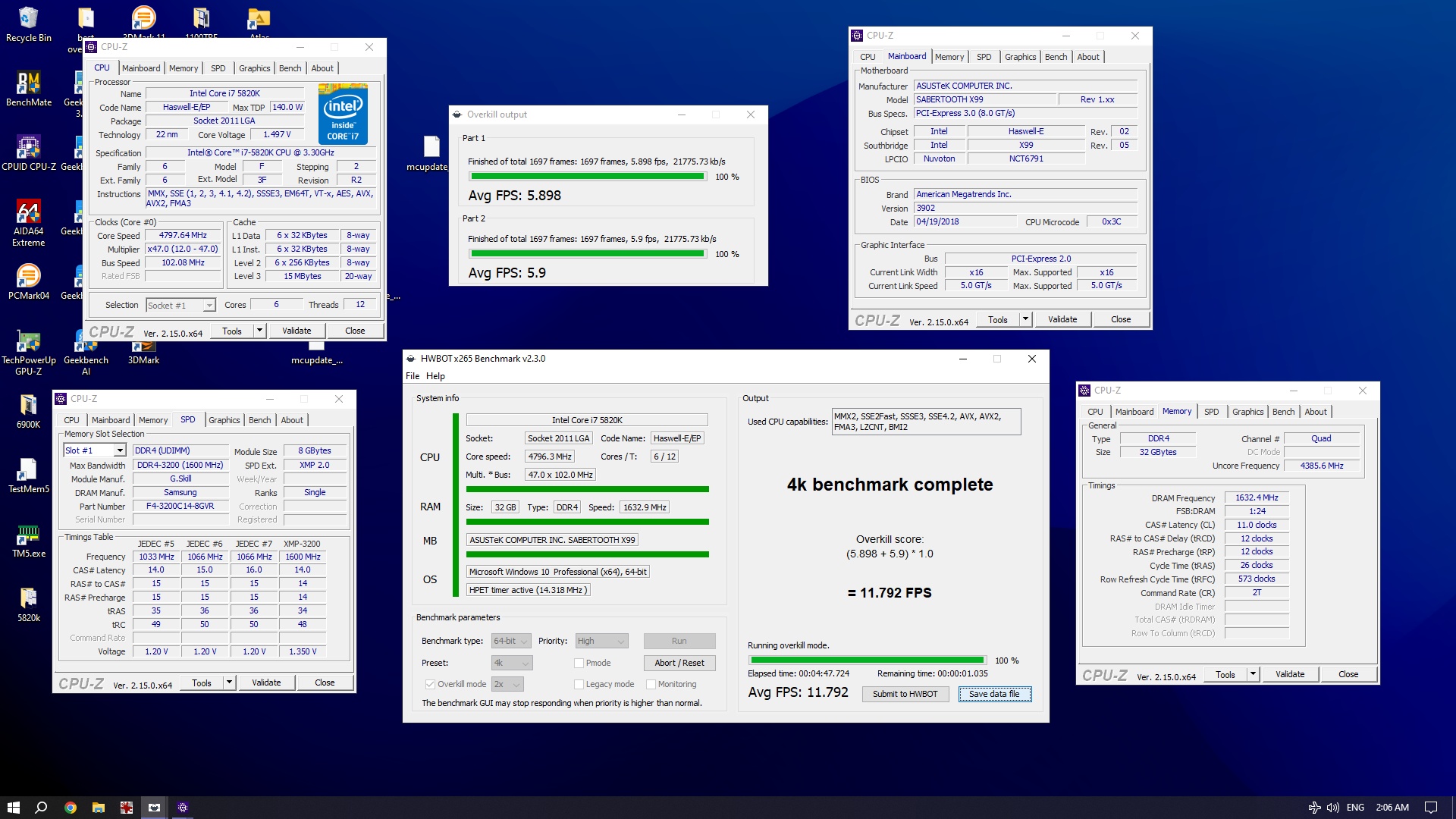Open the TestMem5 desktop icon

point(28,475)
